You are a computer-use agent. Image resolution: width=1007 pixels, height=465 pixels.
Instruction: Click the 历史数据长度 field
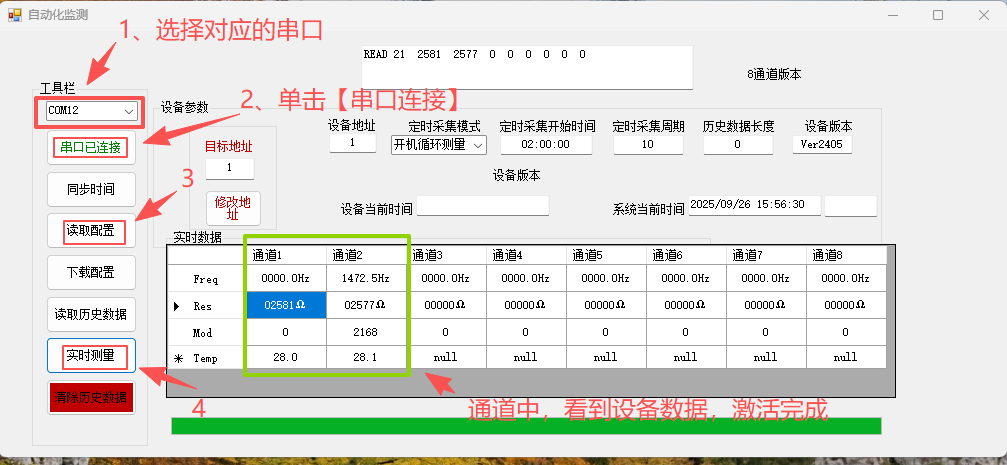tap(738, 144)
